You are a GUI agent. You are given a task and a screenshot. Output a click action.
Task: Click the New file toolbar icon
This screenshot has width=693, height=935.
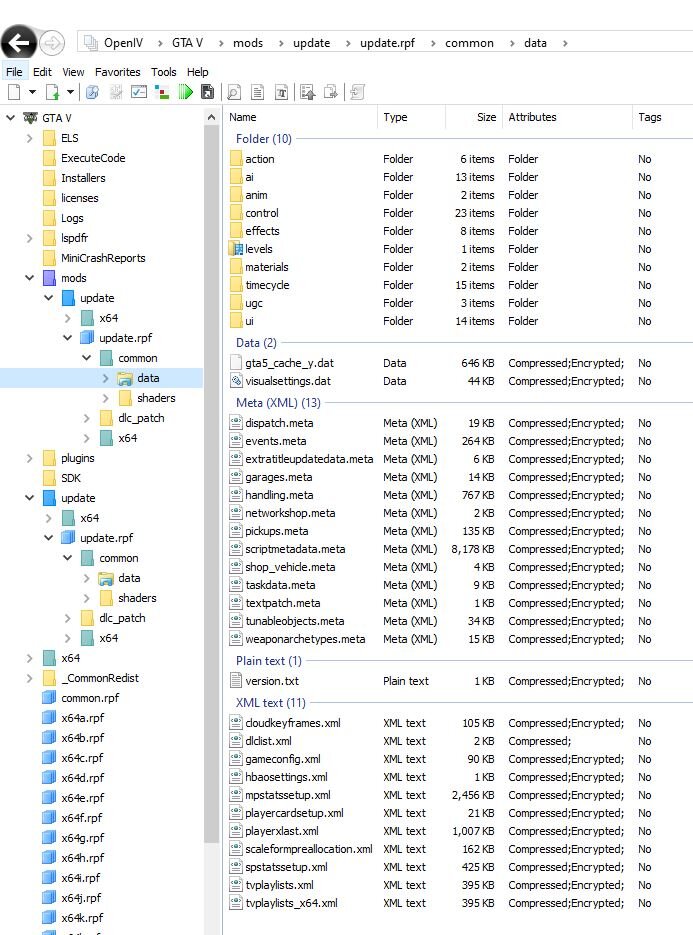click(14, 92)
